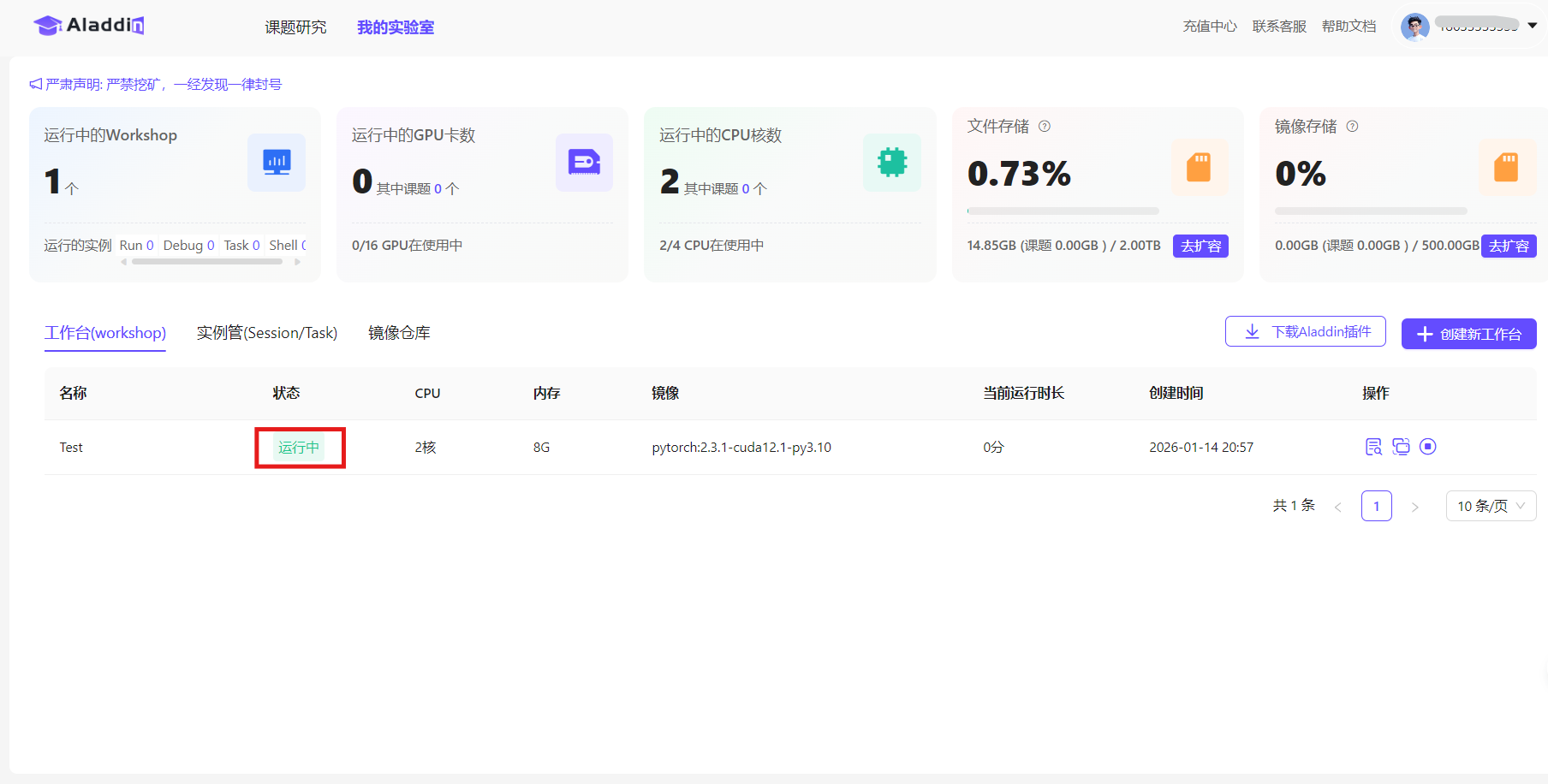Click the running CPU chip icon
Screen dimensions: 1548x784
click(891, 163)
